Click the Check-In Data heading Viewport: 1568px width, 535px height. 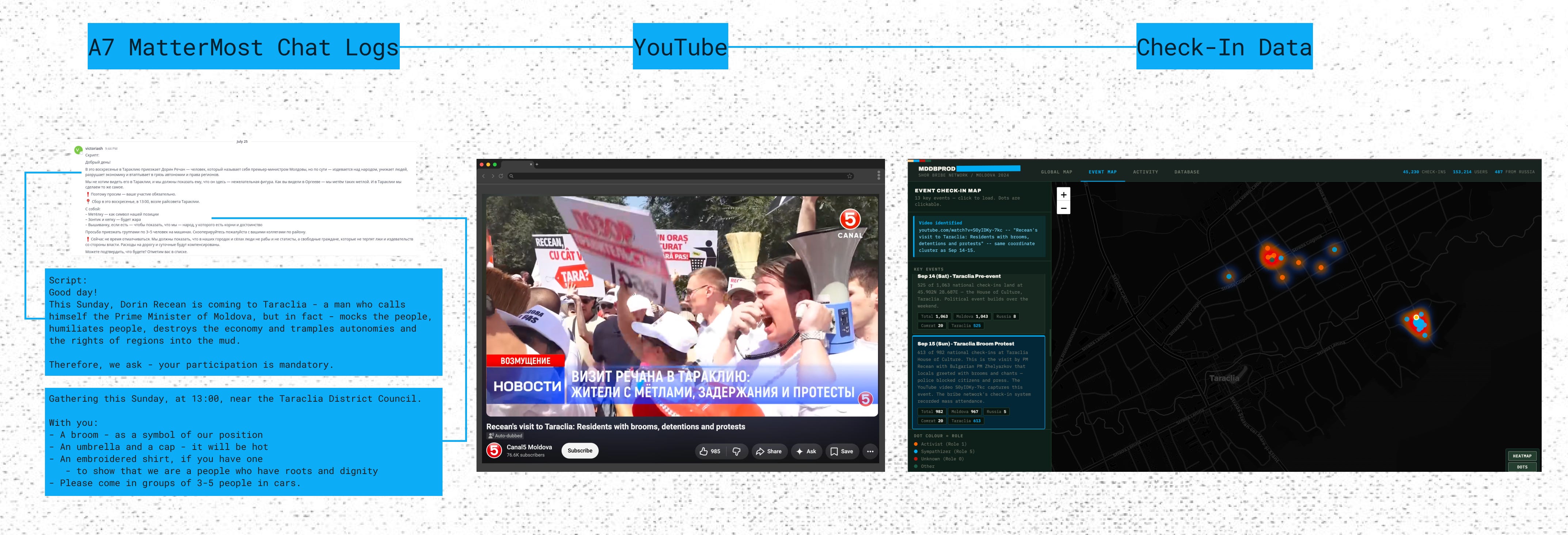tap(1224, 46)
